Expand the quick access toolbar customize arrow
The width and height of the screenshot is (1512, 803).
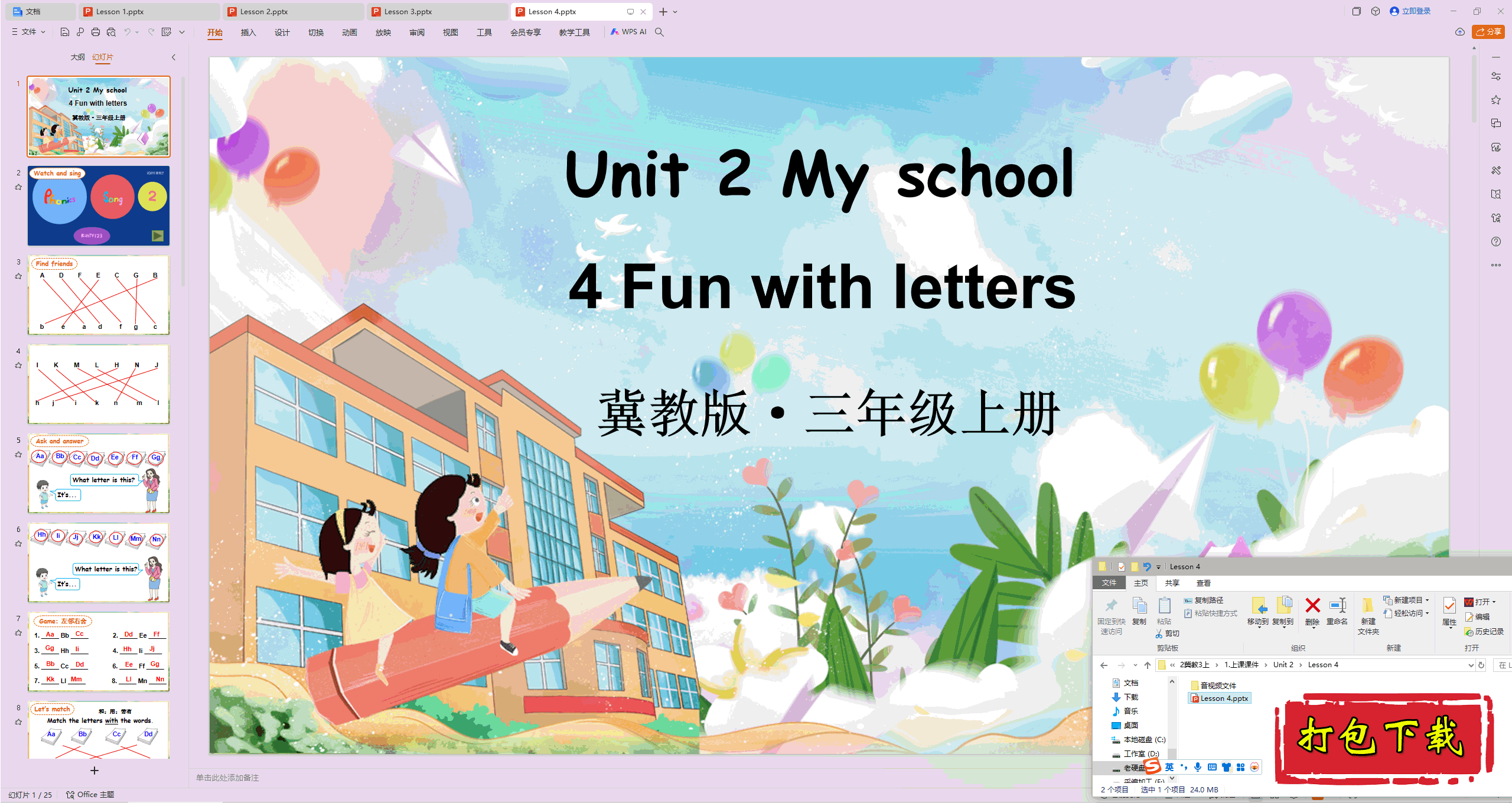point(182,32)
